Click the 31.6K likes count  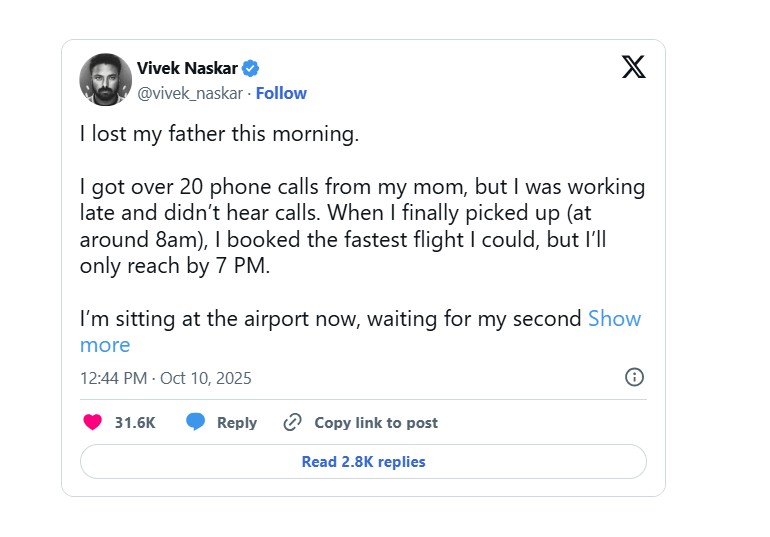point(135,422)
